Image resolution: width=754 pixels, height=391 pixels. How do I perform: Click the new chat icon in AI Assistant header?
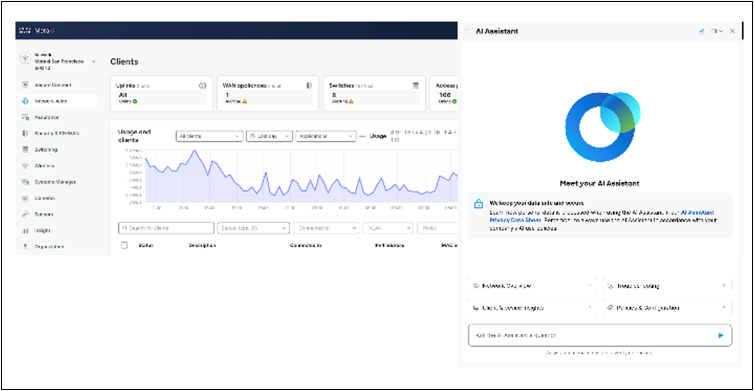pos(702,31)
